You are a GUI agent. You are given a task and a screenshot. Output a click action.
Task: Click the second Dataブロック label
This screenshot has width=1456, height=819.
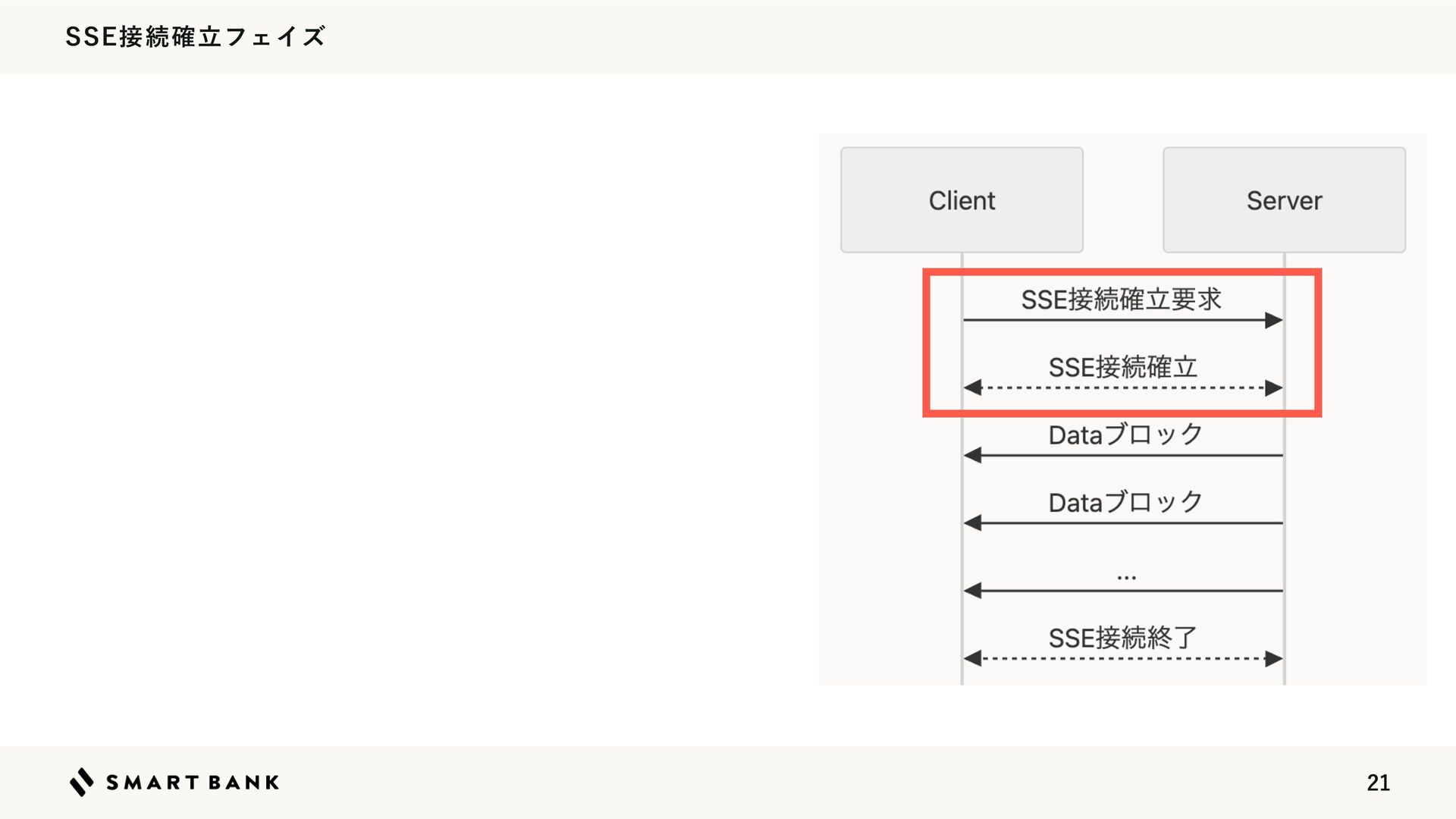tap(1125, 503)
